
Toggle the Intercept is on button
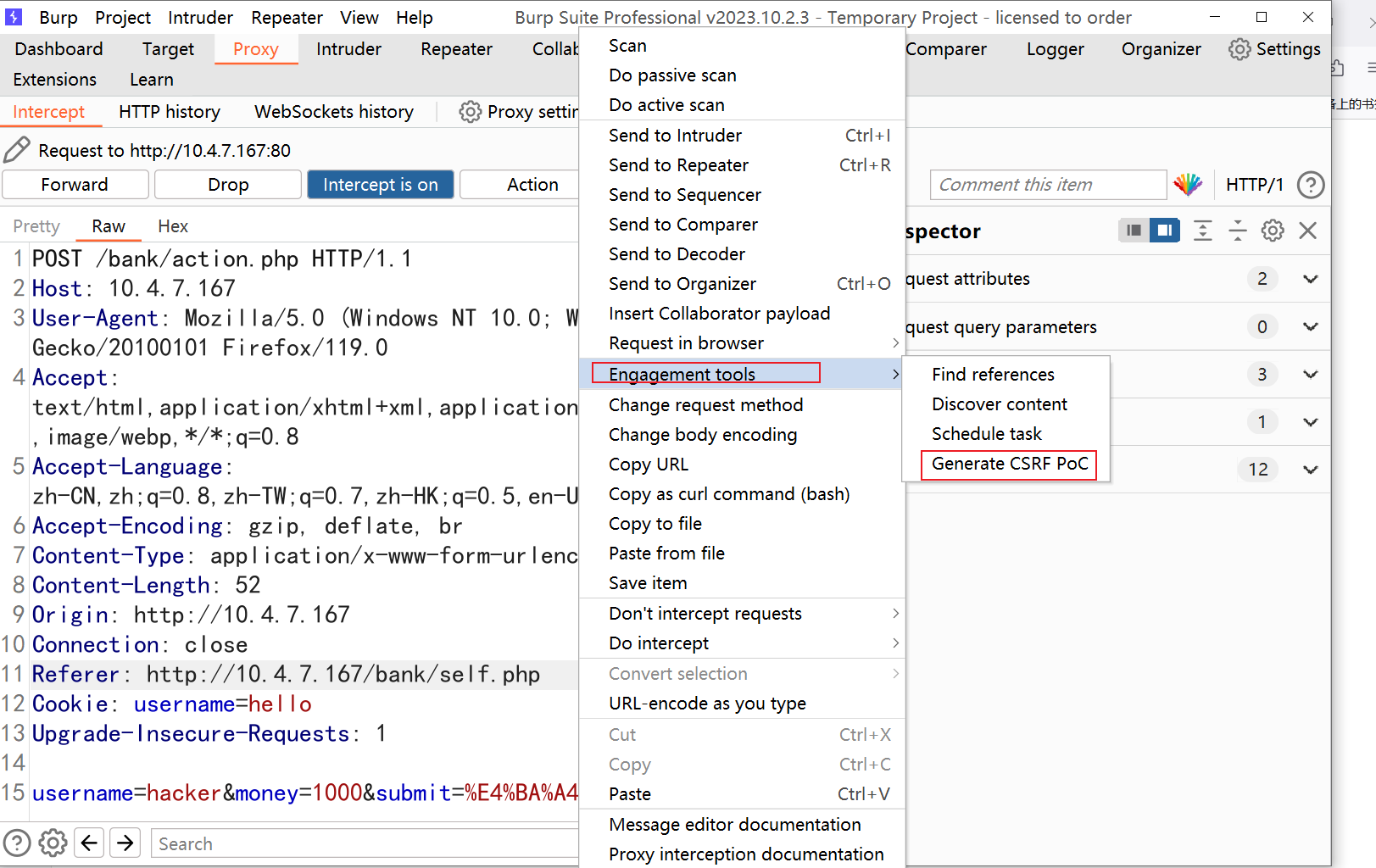381,185
